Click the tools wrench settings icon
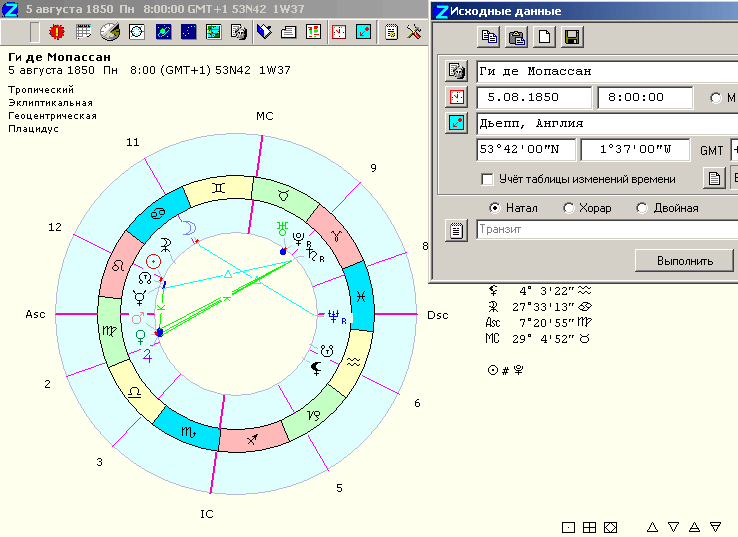The height and width of the screenshot is (537, 738). coord(414,32)
